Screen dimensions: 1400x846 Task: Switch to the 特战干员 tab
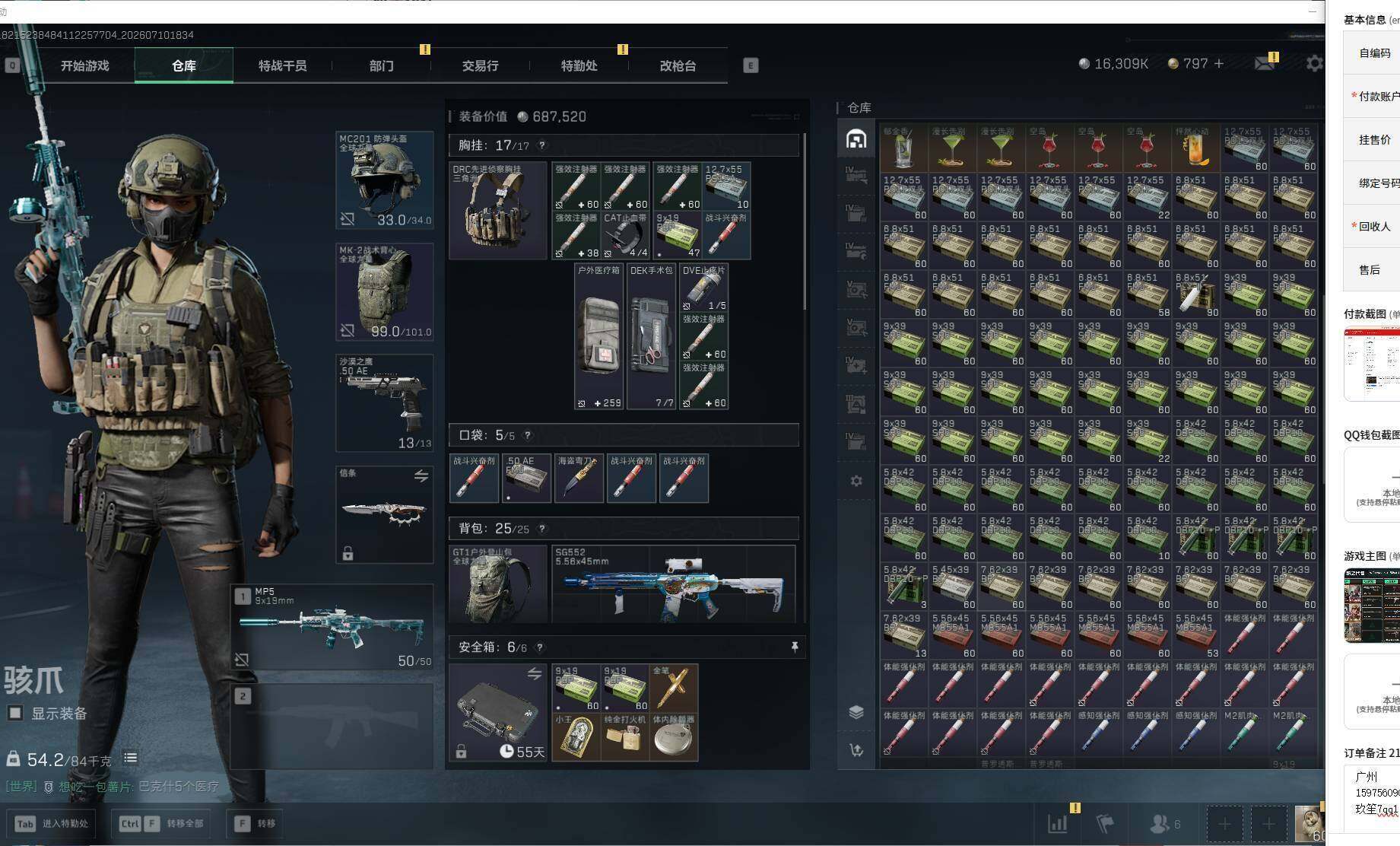[x=282, y=65]
